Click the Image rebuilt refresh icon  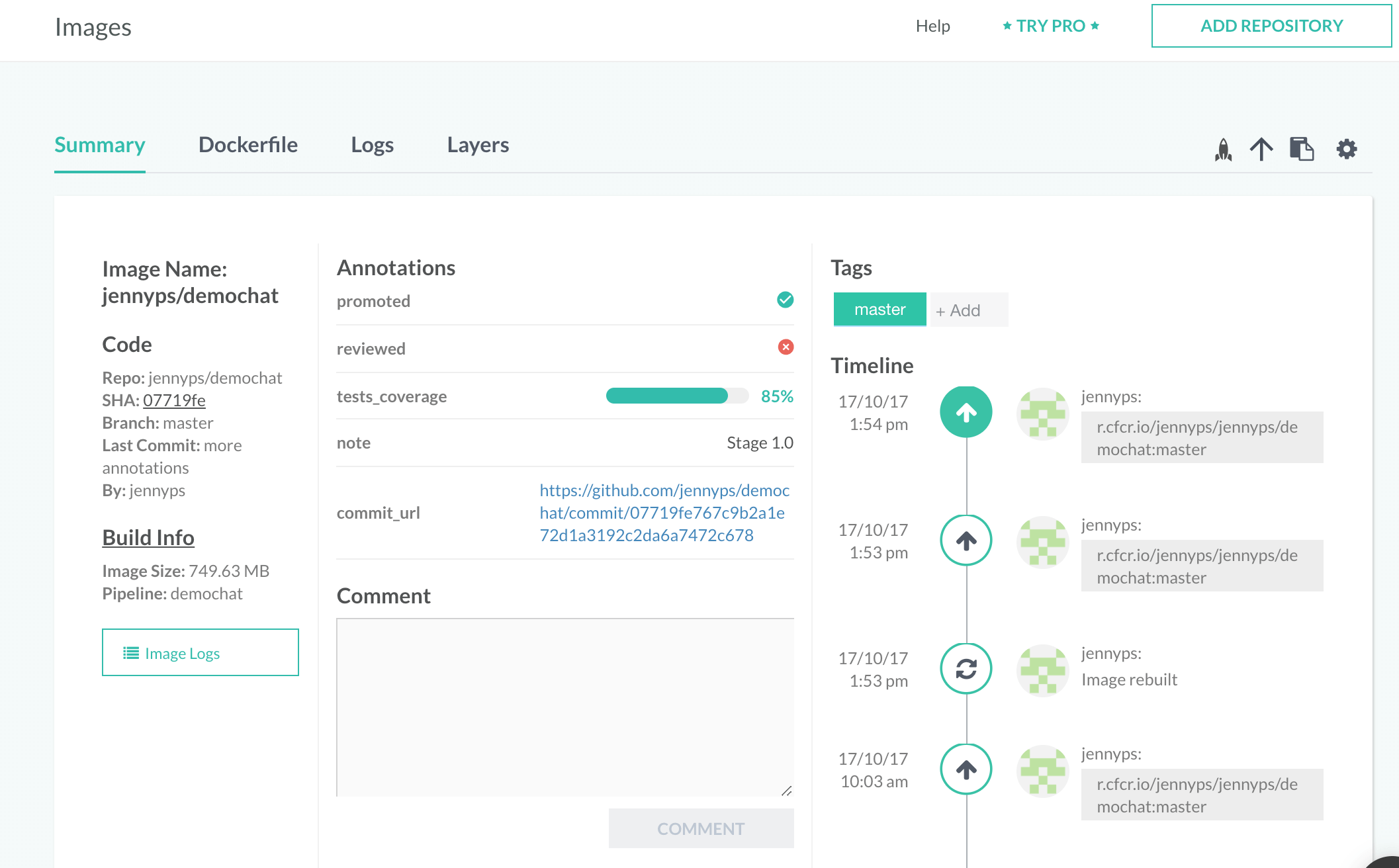[x=966, y=669]
